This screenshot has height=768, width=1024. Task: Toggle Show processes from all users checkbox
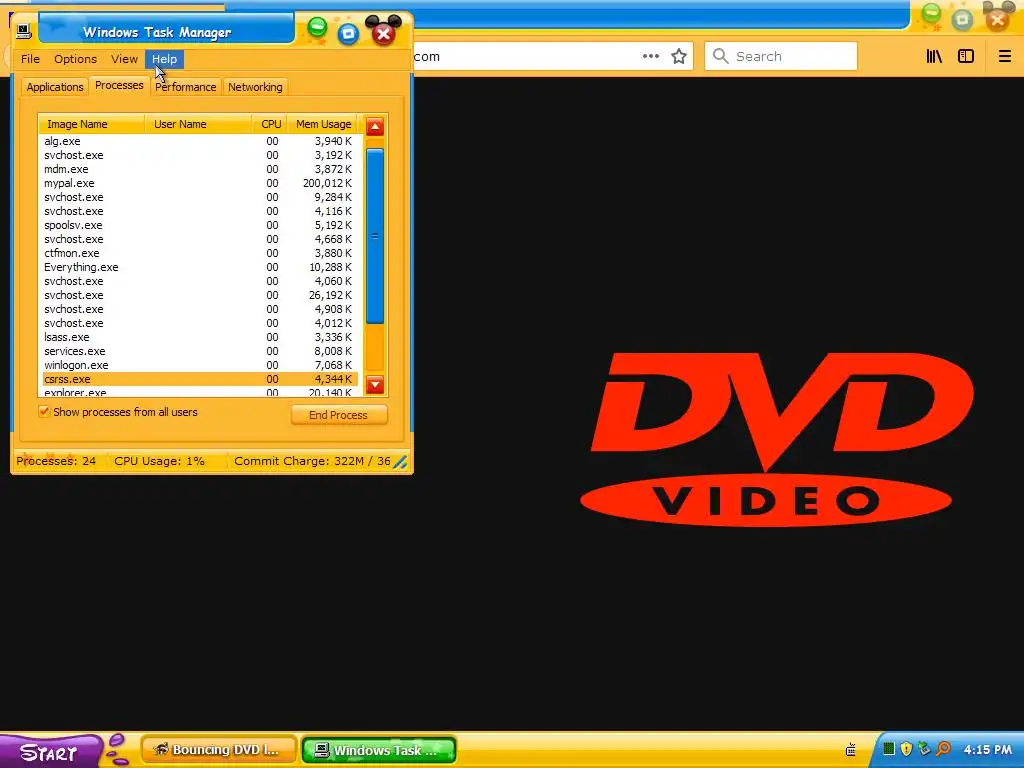(44, 411)
